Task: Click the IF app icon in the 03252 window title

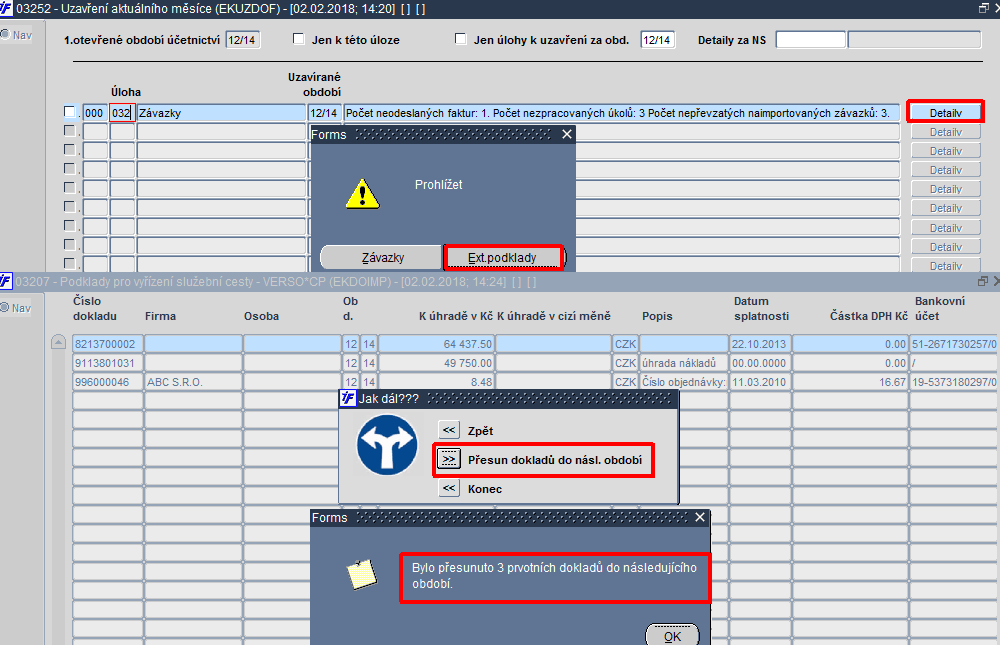Action: [x=6, y=8]
